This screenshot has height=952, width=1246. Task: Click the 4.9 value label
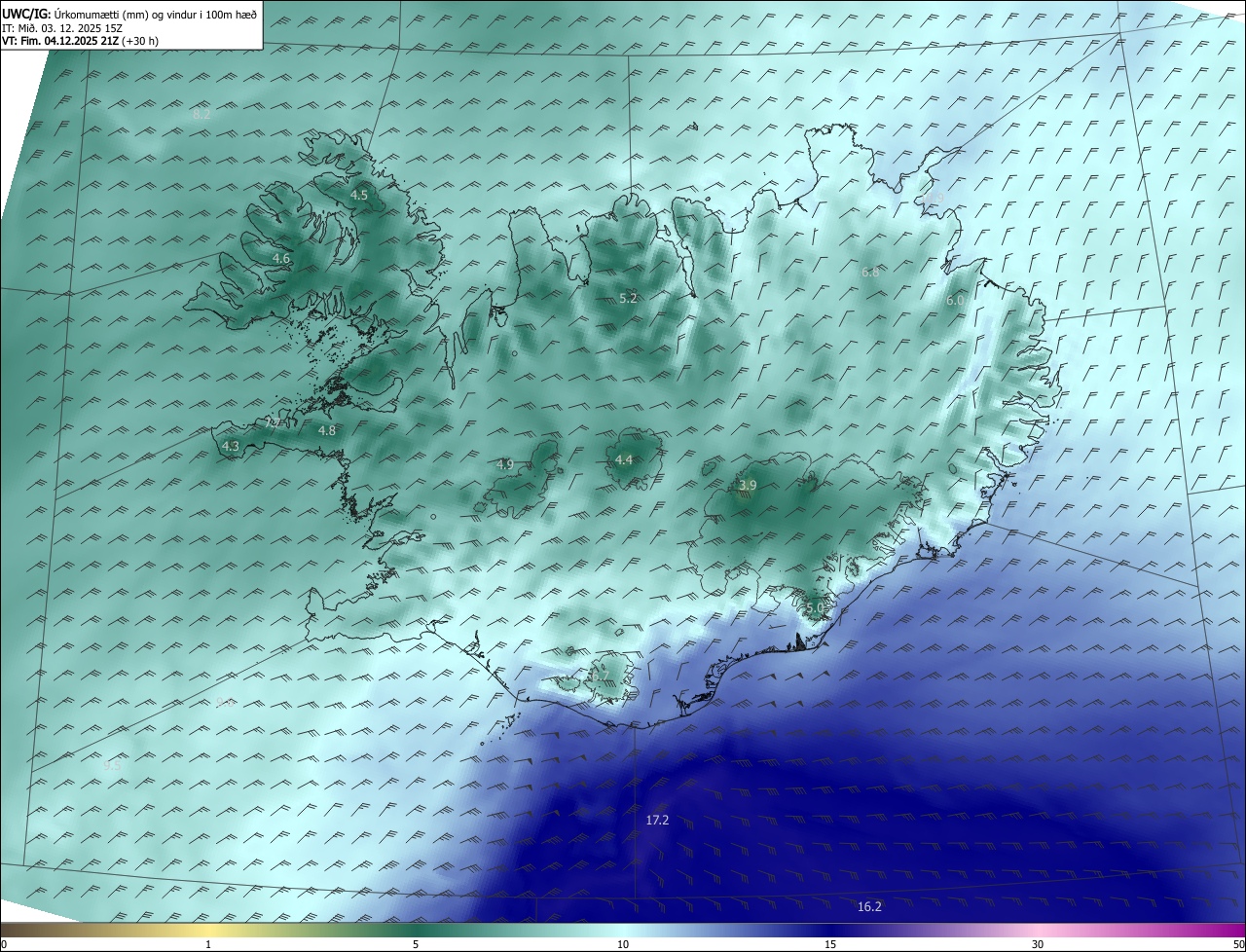pyautogui.click(x=505, y=464)
